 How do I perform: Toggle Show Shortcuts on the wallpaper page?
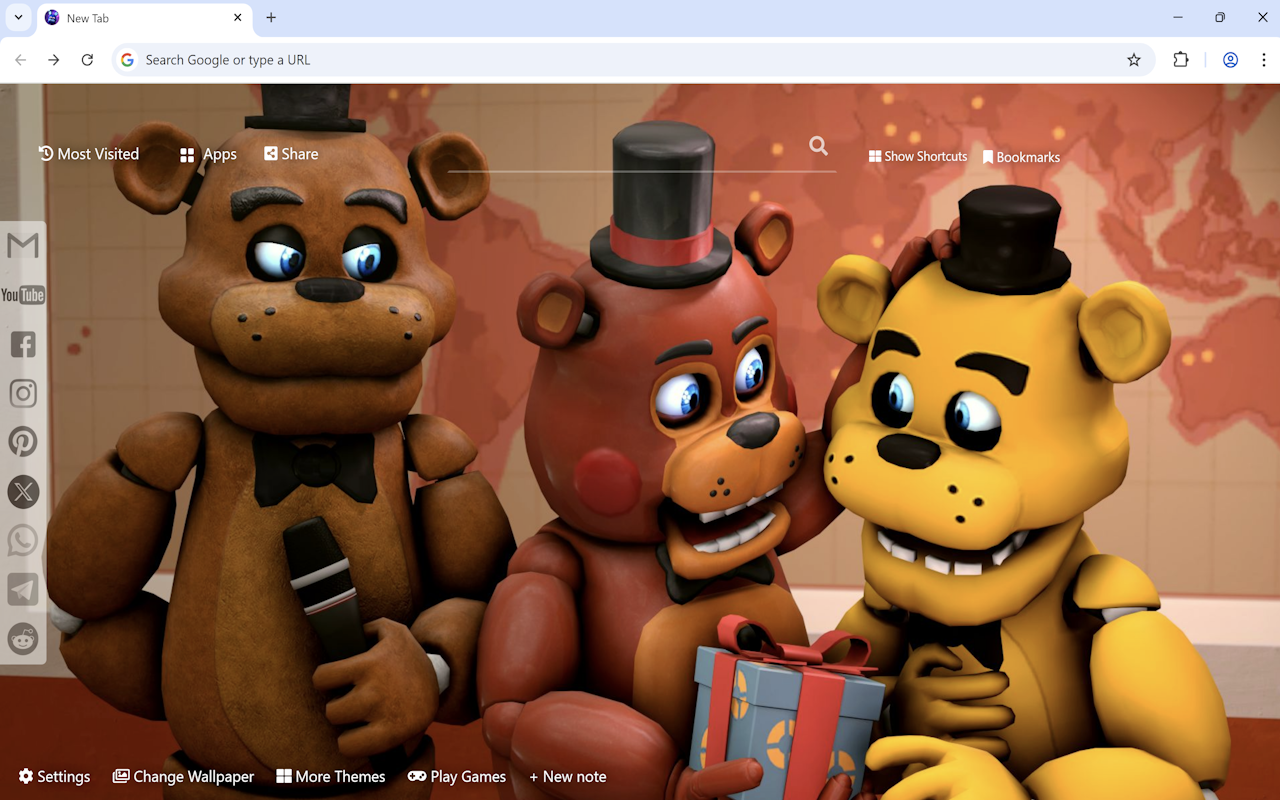(x=917, y=156)
